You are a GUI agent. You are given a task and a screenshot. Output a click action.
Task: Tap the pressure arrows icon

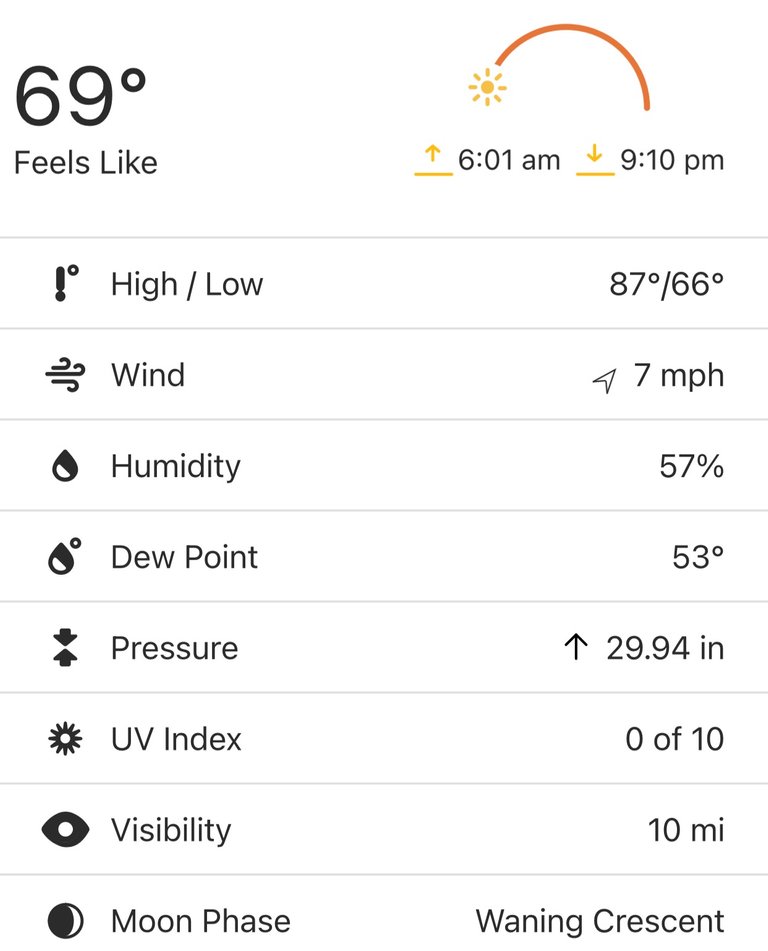pyautogui.click(x=66, y=648)
